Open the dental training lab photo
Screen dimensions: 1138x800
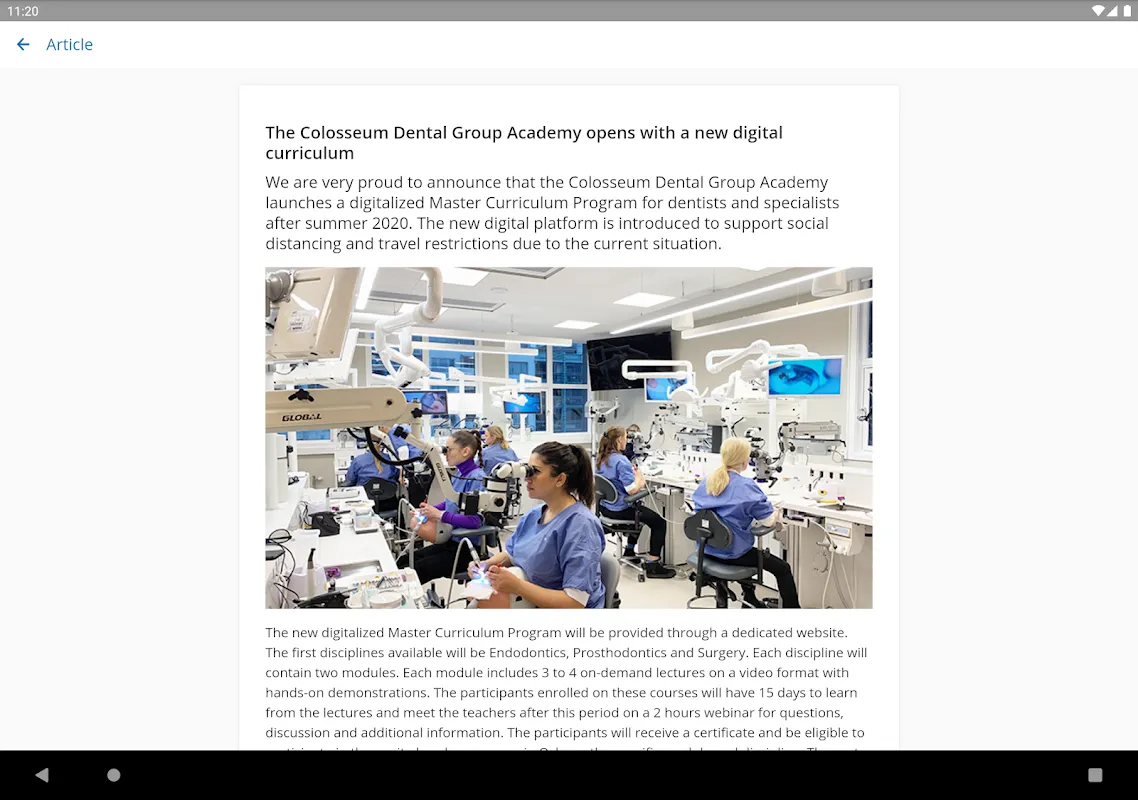568,438
